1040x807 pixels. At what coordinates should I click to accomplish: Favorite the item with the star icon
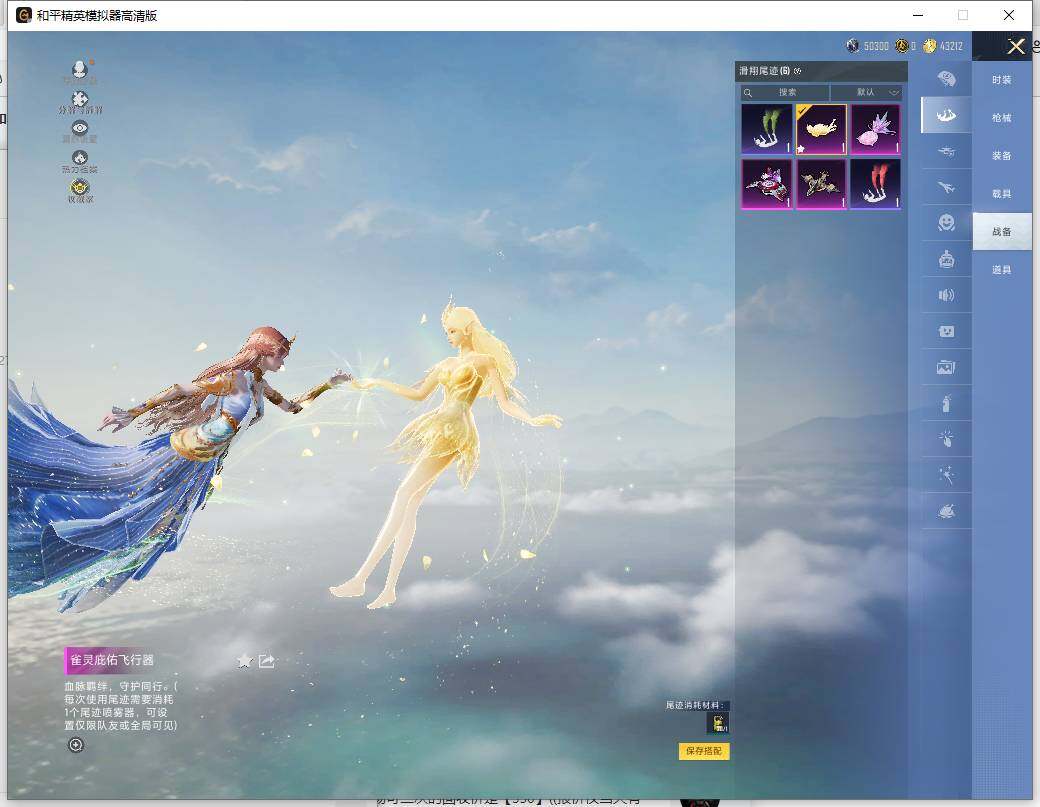pyautogui.click(x=245, y=660)
